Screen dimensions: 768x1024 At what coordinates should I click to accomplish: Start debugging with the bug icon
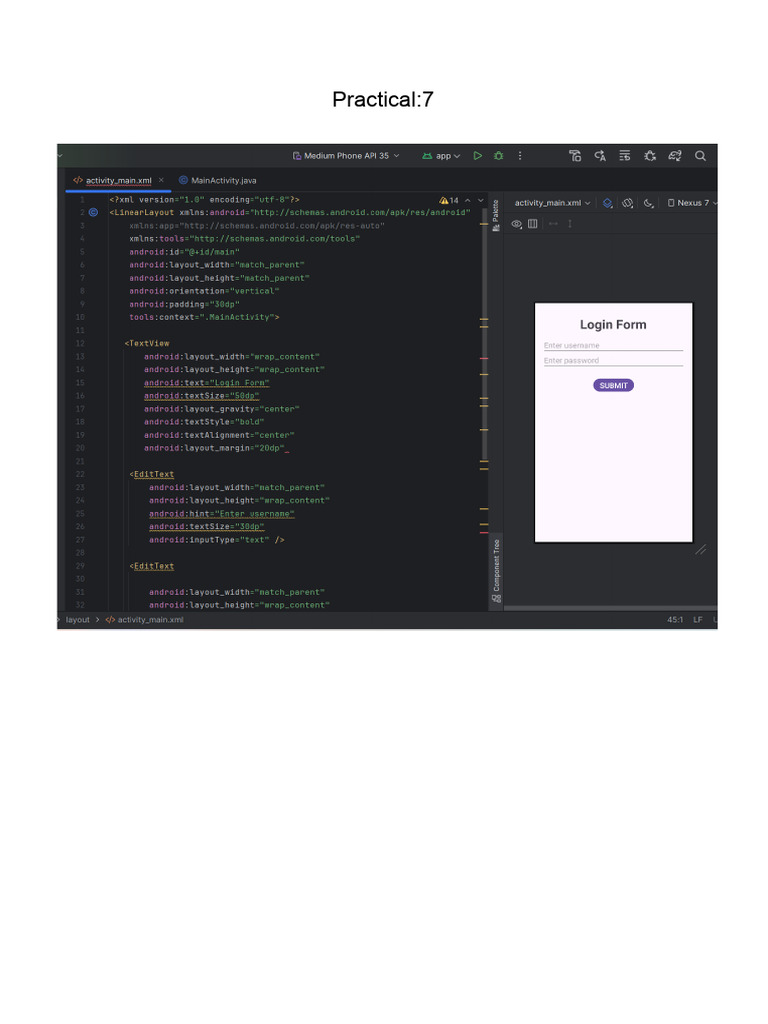pyautogui.click(x=499, y=156)
